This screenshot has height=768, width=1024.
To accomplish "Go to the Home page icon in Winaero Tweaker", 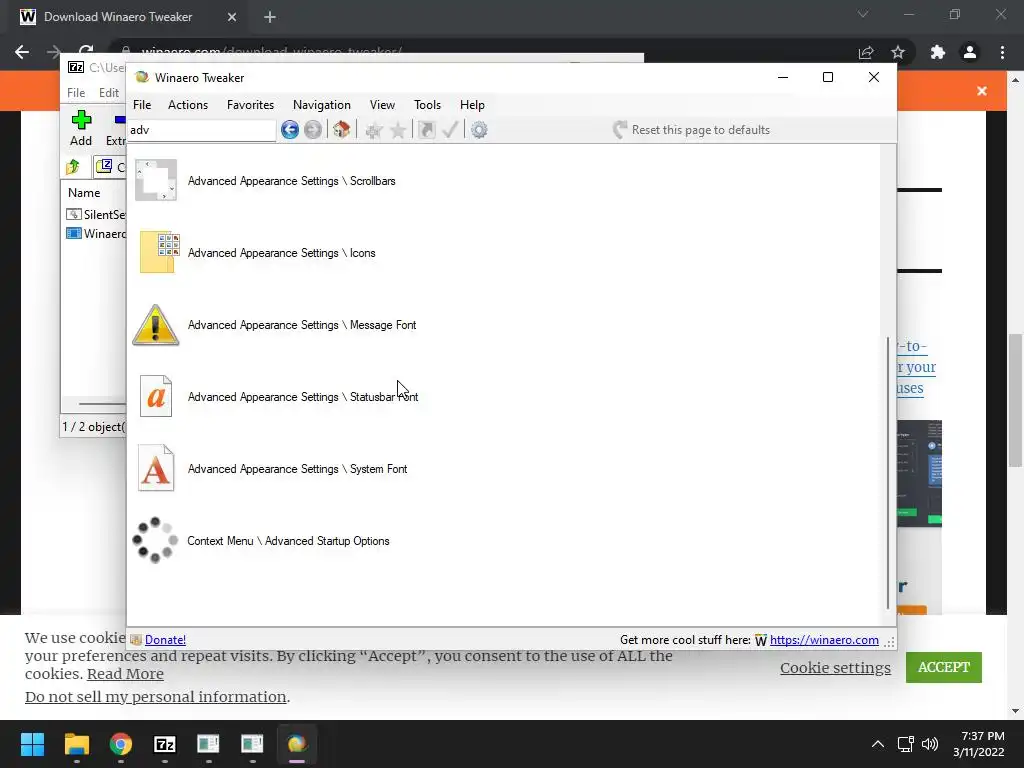I will coord(341,130).
